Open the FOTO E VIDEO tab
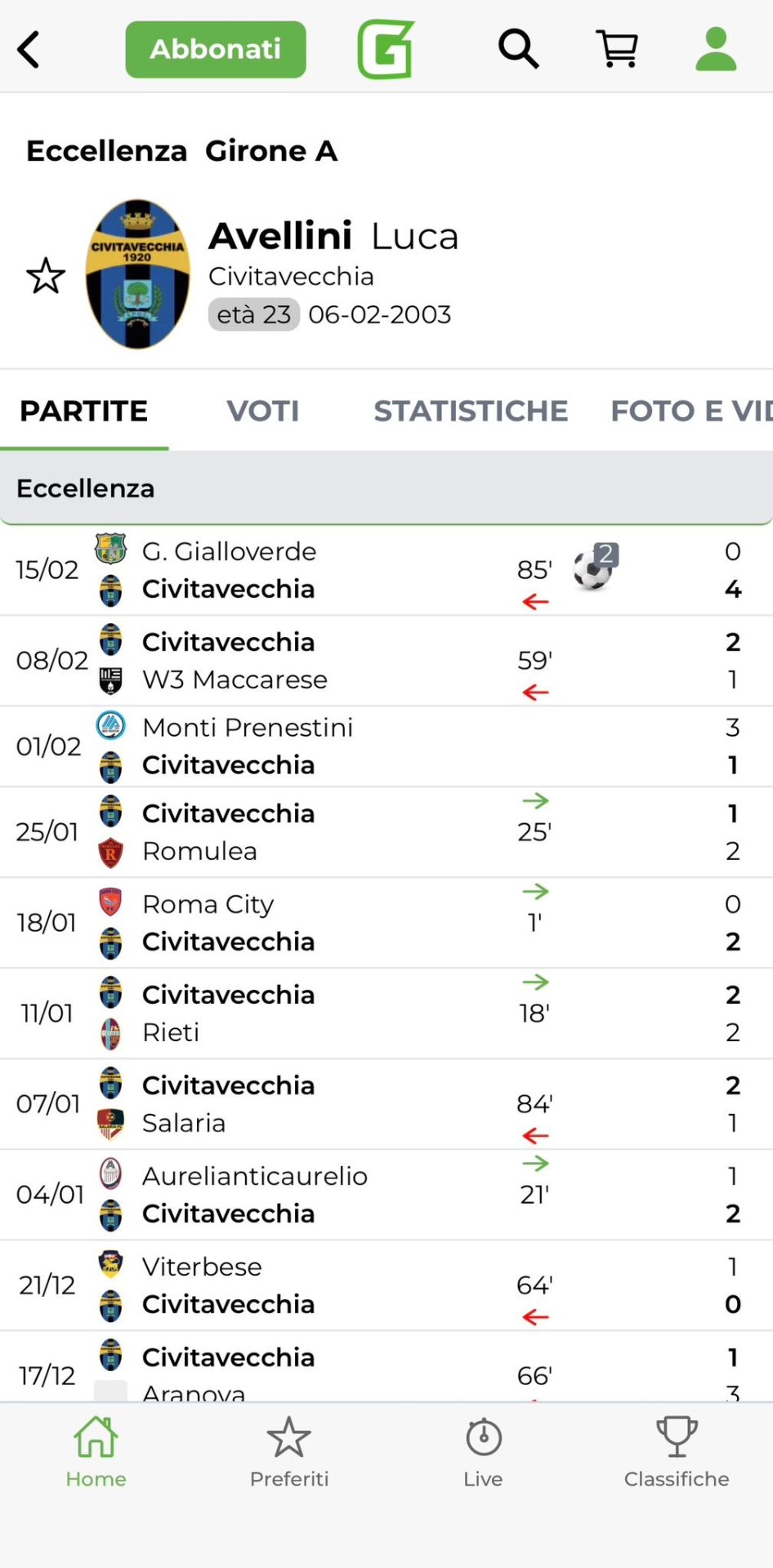The height and width of the screenshot is (1568, 773). tap(690, 411)
